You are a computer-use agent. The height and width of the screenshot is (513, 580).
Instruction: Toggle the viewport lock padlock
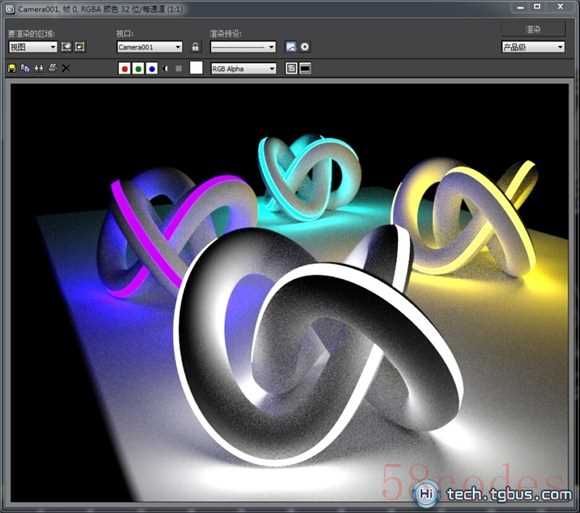pyautogui.click(x=195, y=47)
